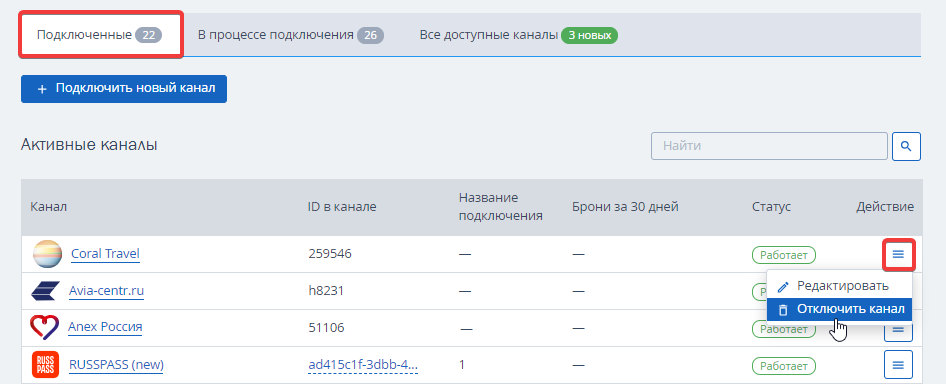Open the Anex Россия channel link
Screen dimensions: 946x384
coord(105,327)
